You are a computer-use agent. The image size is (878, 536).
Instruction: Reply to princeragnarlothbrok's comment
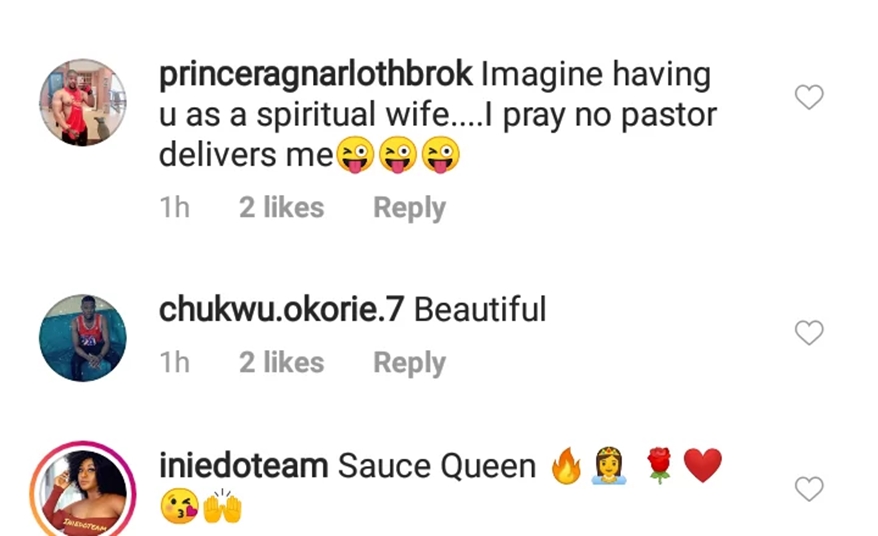coord(409,208)
